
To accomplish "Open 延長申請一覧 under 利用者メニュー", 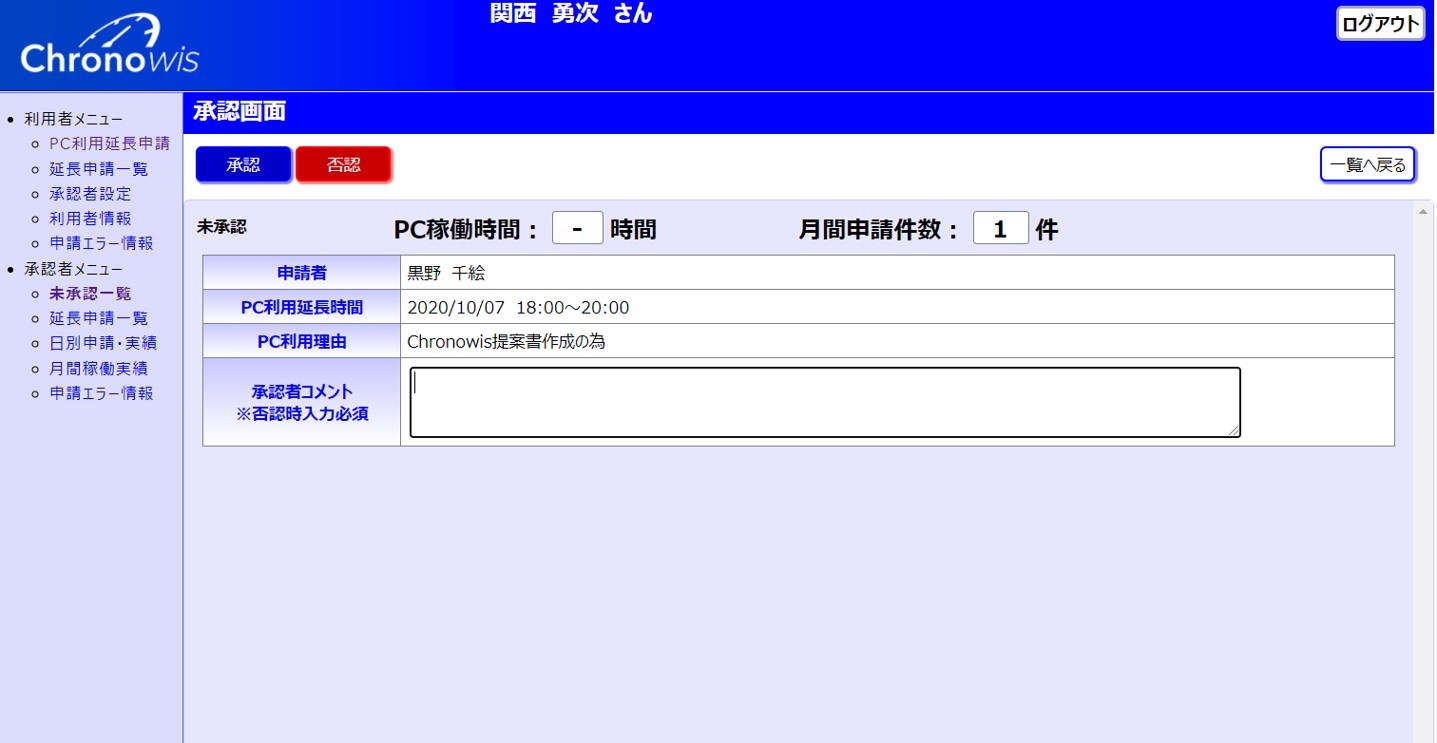I will 98,169.
